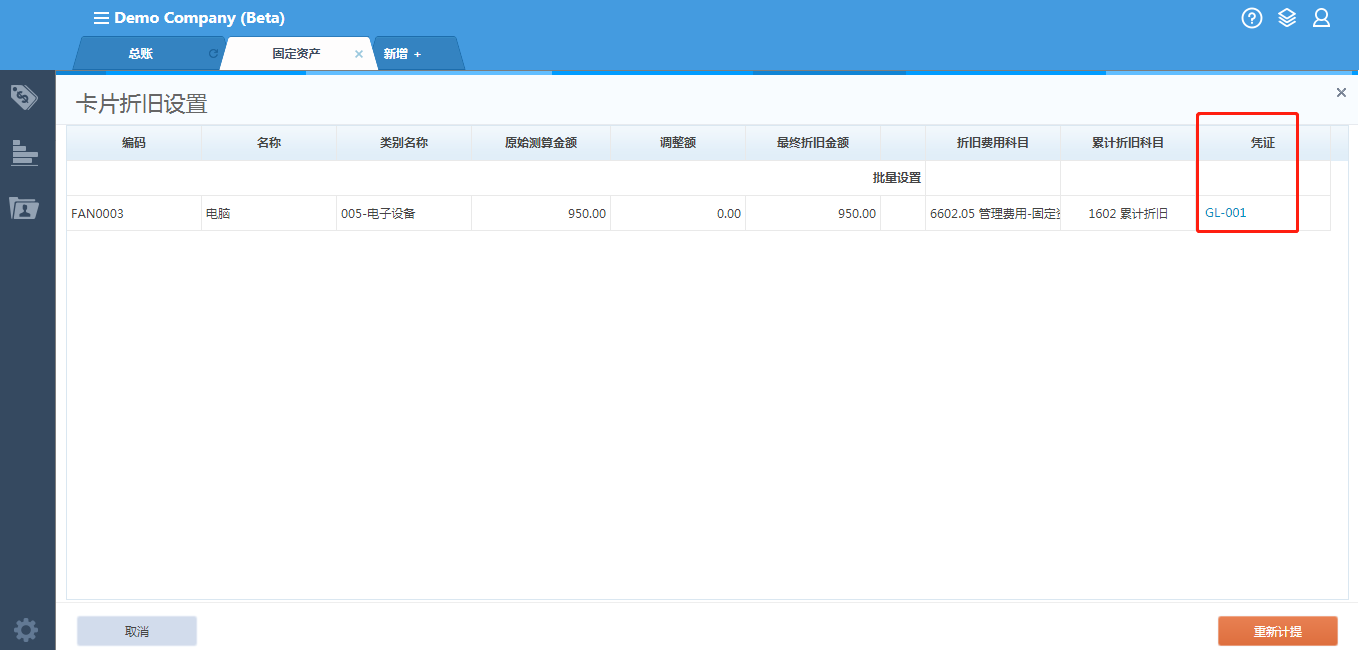
Task: Click the 类别名称 column header
Action: coord(404,143)
